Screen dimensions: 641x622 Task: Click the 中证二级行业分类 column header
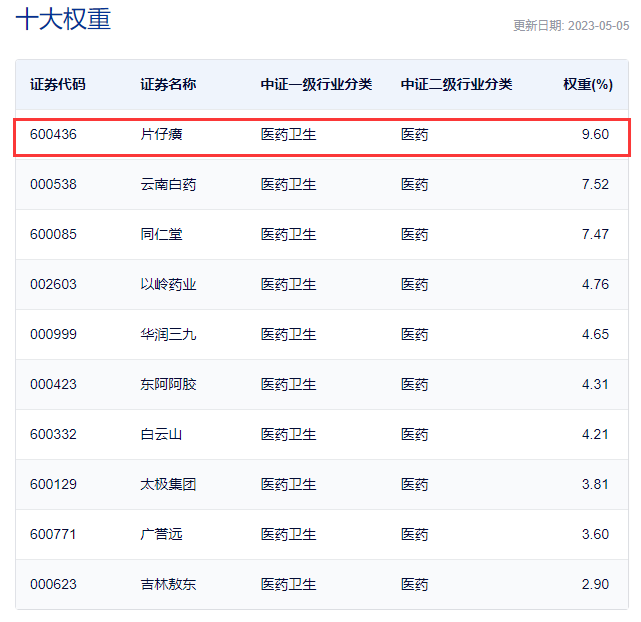click(x=456, y=85)
